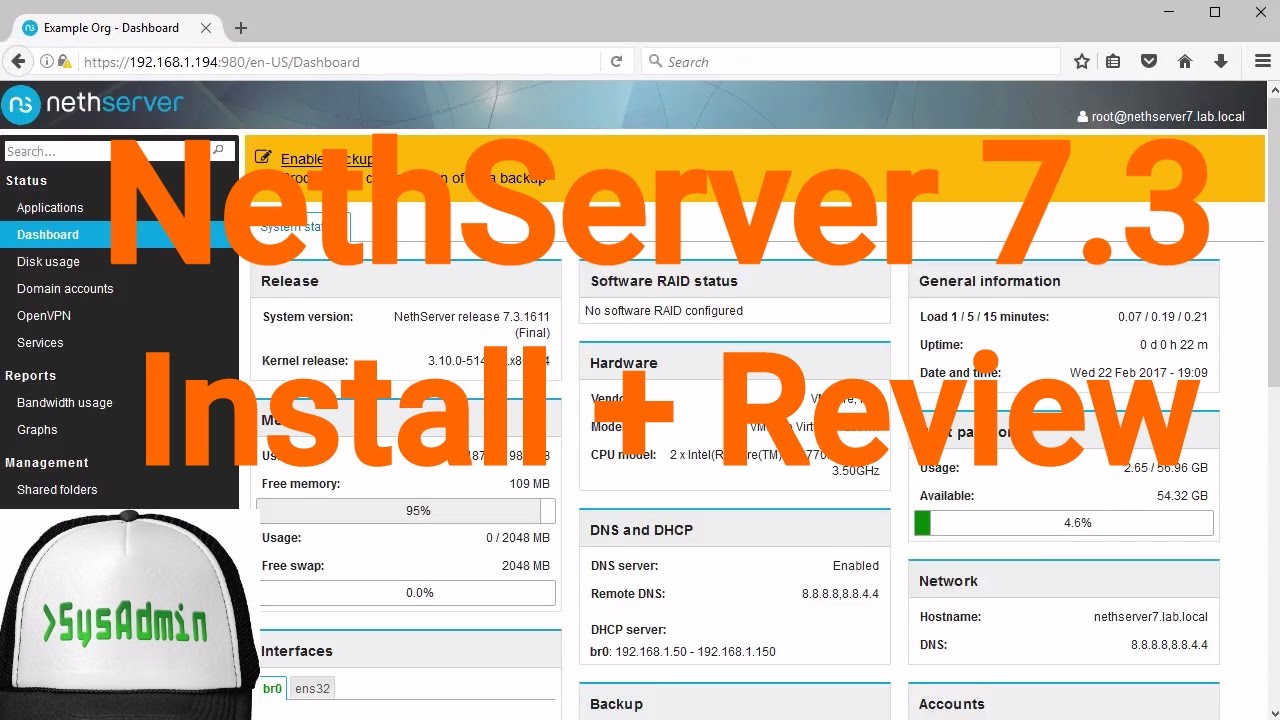Open the downloads arrow icon
Image resolution: width=1280 pixels, height=720 pixels.
pyautogui.click(x=1221, y=61)
